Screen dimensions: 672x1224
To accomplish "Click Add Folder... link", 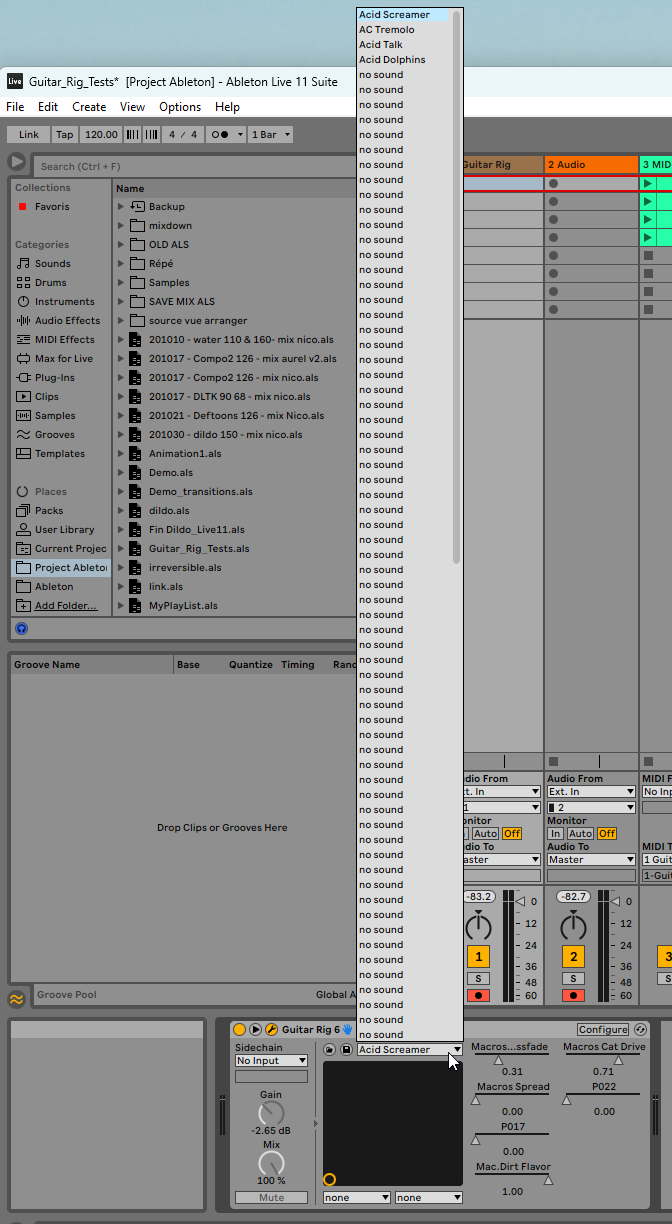I will [x=66, y=606].
